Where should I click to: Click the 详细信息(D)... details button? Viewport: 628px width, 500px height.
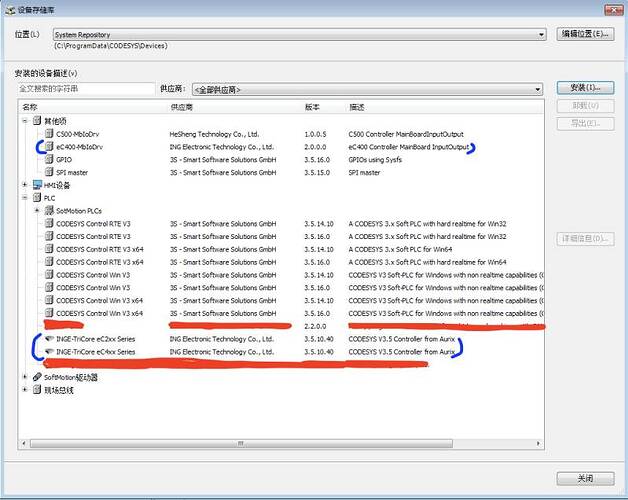click(x=585, y=239)
